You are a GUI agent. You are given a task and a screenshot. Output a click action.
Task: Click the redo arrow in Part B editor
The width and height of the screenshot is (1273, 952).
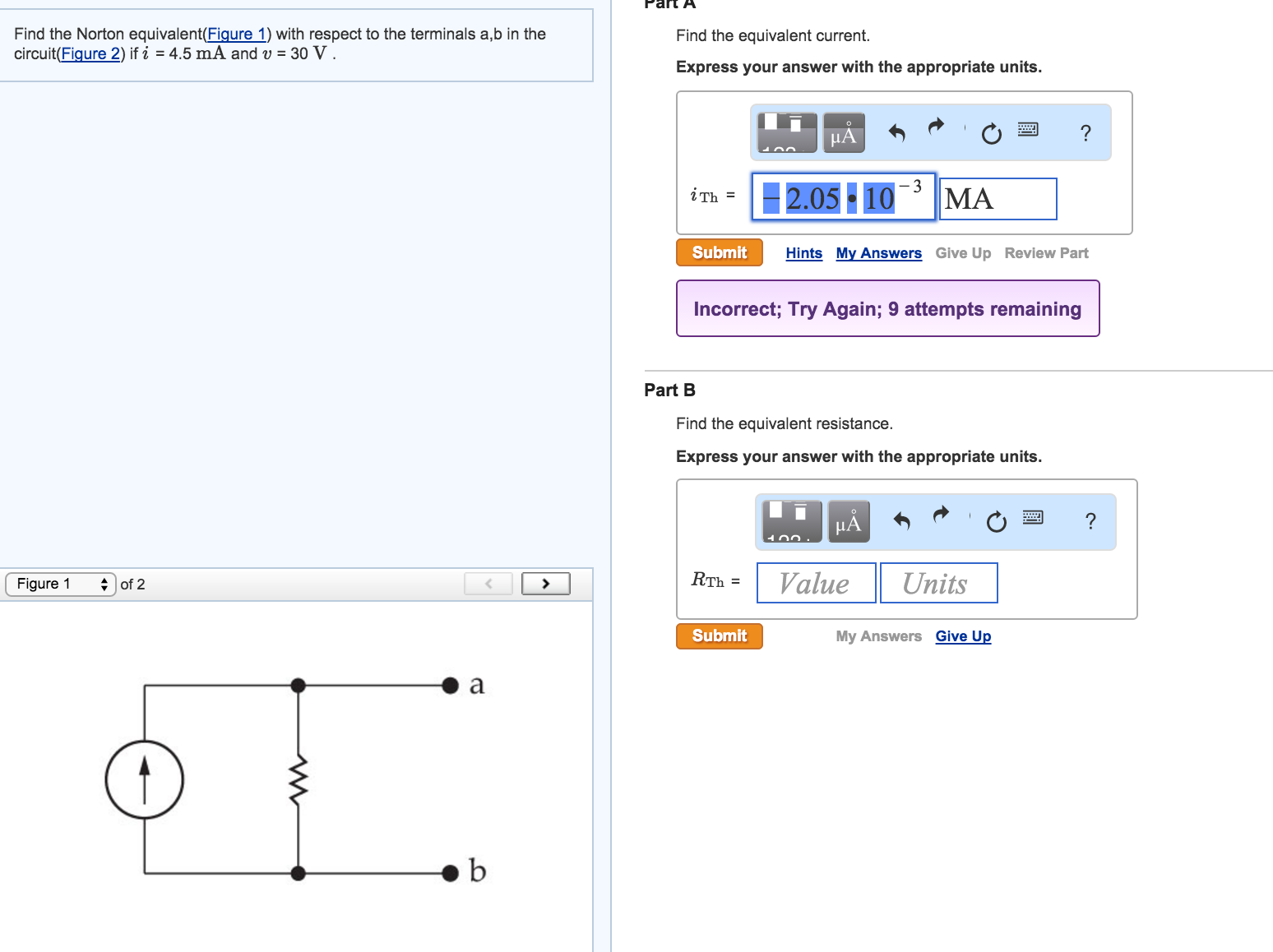pyautogui.click(x=941, y=515)
